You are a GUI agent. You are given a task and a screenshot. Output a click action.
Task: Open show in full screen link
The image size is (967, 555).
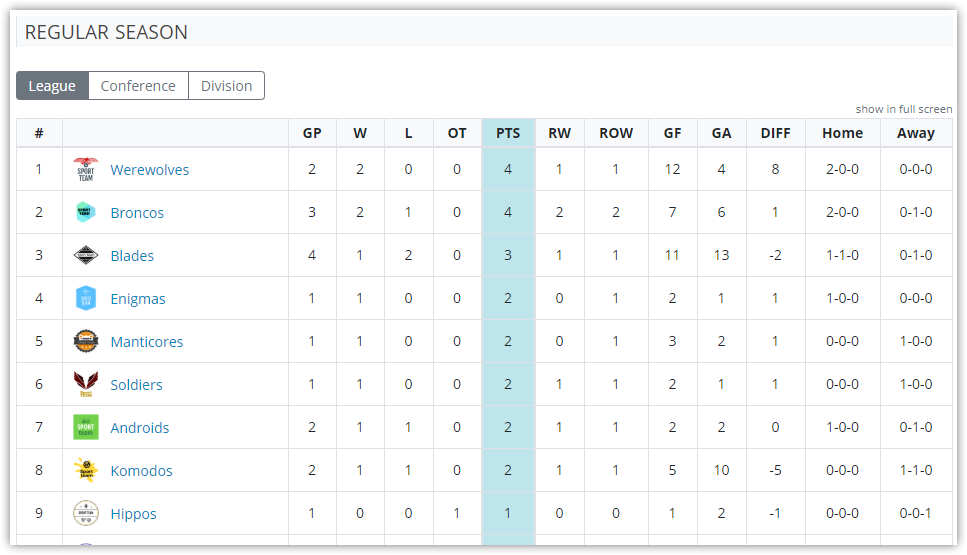[903, 109]
